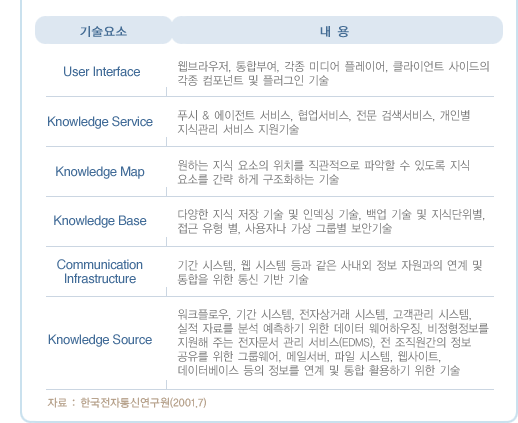518x423 pixels.
Task: Click the 통합을 위한 통신 기반 기술 line
Action: click(243, 279)
